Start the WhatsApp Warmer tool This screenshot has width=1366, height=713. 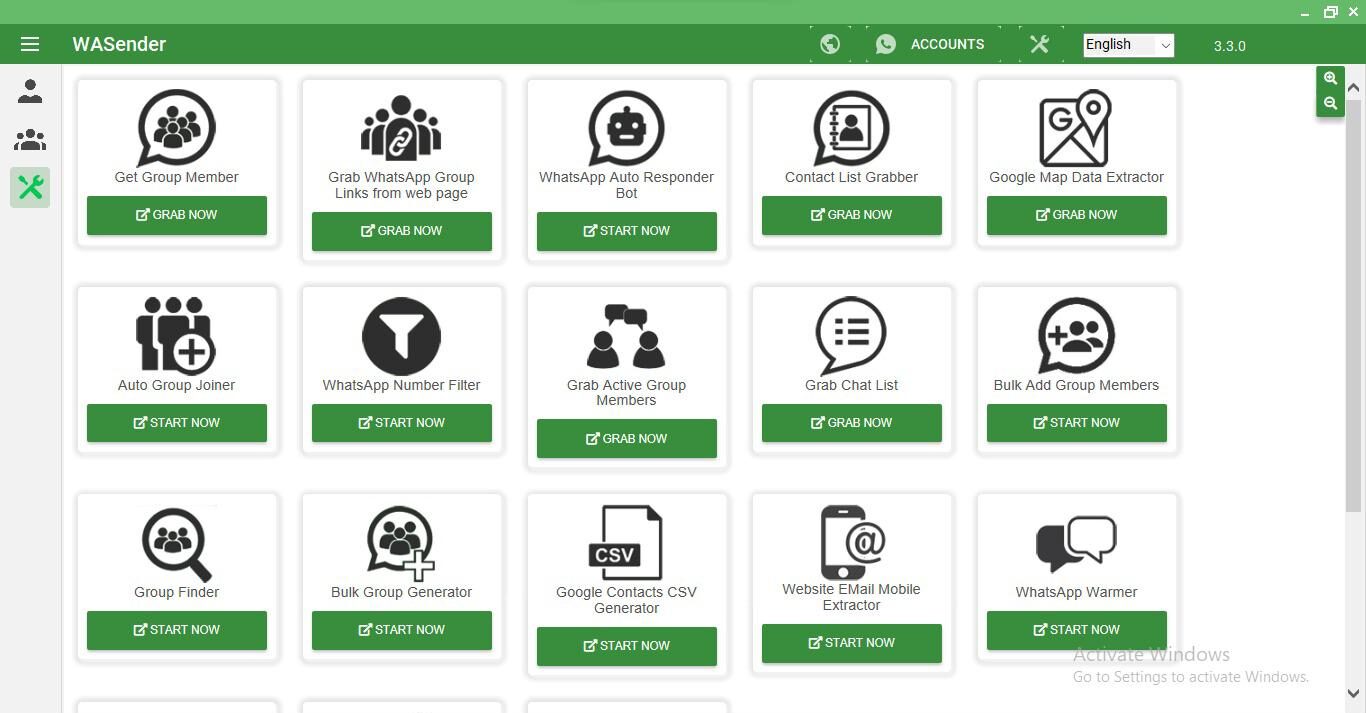[1076, 630]
